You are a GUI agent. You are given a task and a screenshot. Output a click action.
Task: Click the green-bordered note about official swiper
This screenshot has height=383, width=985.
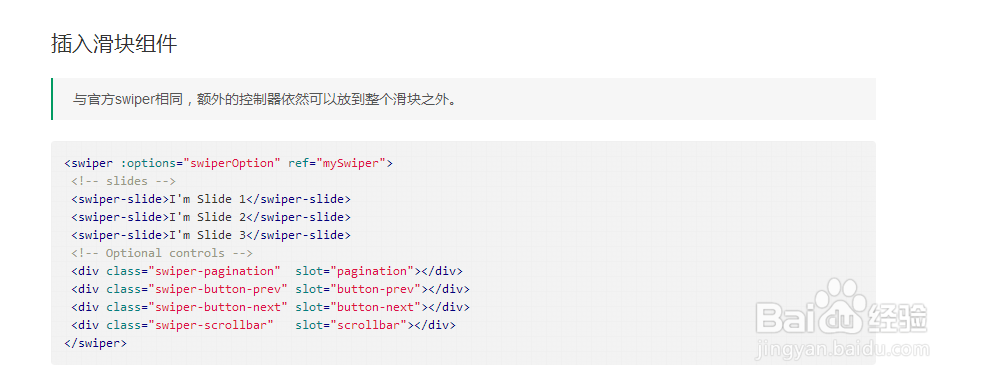pos(463,99)
